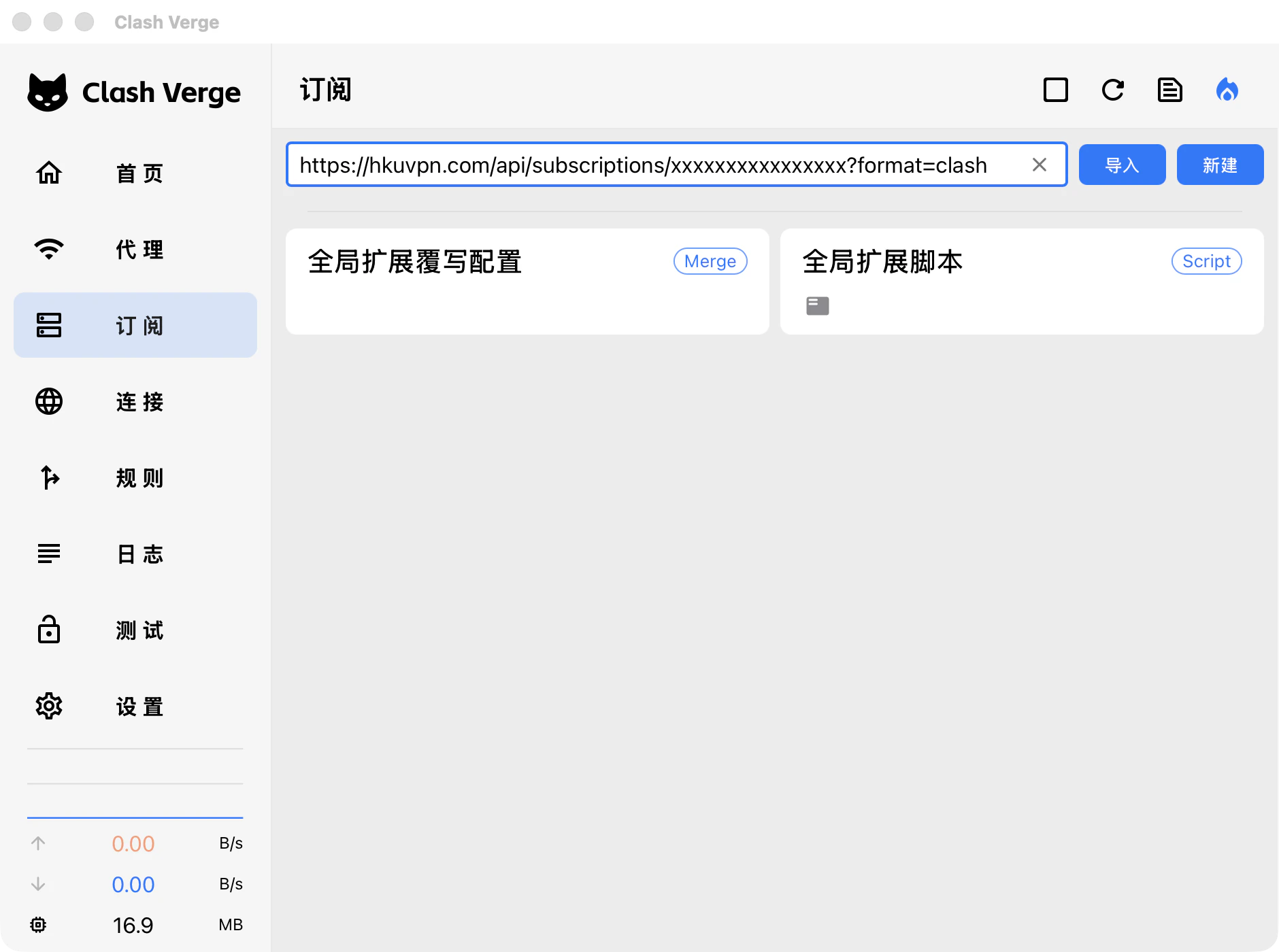
Task: Click the Script tag chip
Action: 1207,261
